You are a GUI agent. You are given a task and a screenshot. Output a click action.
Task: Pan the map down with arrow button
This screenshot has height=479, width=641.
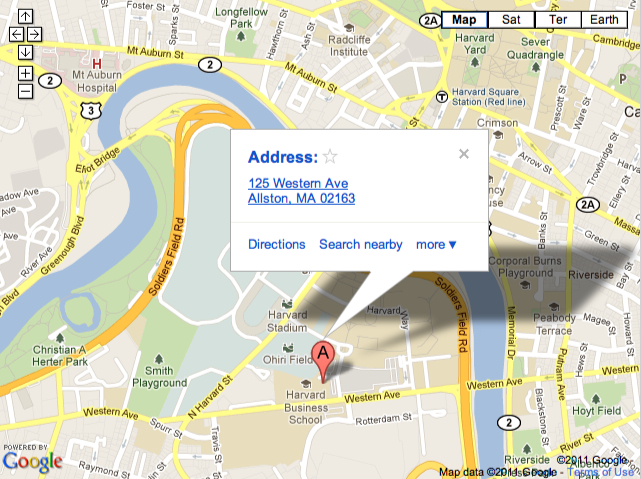point(25,52)
